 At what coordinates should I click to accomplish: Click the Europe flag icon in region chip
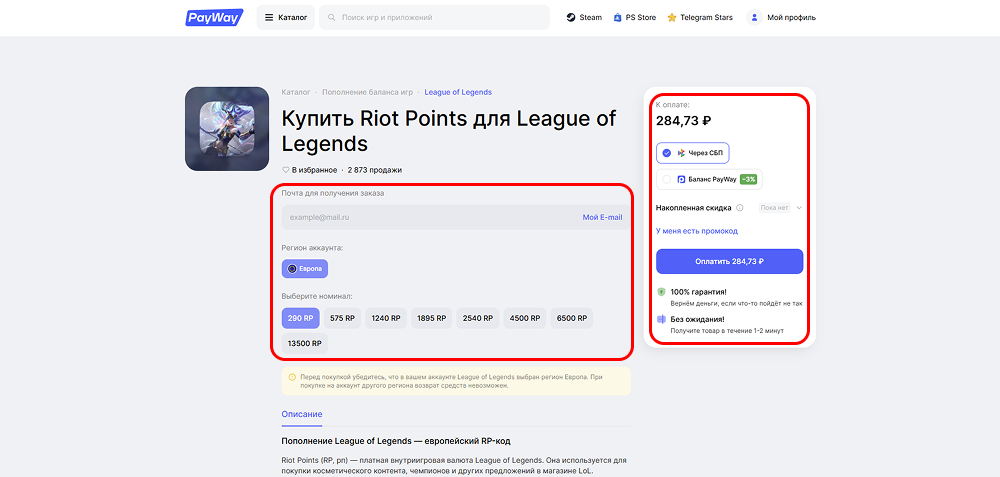click(292, 269)
